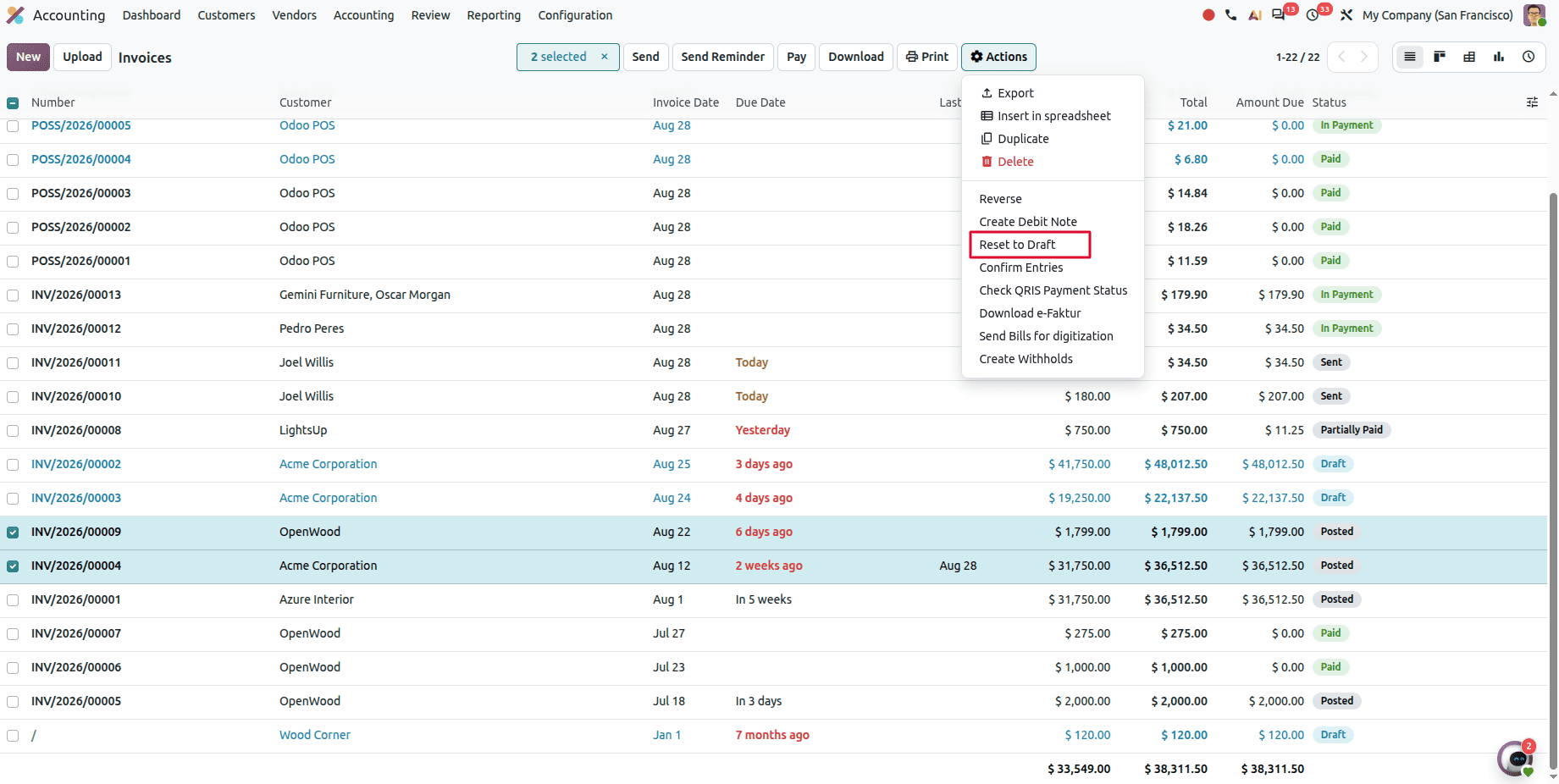Uncheck the select-all header checkbox

pyautogui.click(x=13, y=103)
